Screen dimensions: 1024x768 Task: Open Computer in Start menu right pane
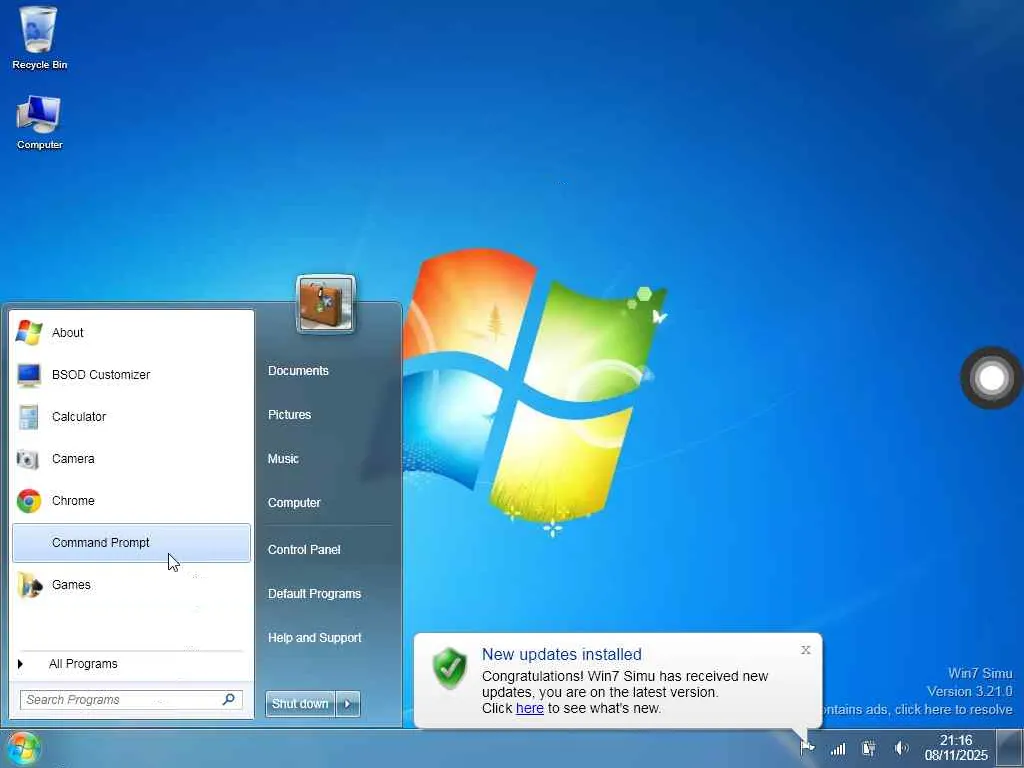point(294,503)
